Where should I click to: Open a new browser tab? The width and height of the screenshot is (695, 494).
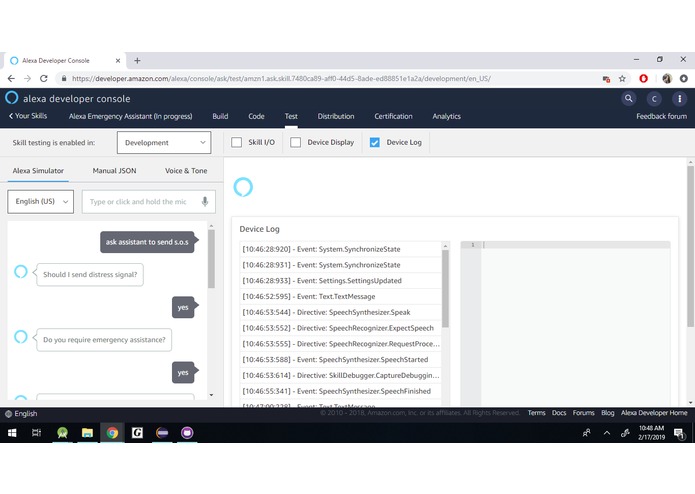[x=137, y=61]
